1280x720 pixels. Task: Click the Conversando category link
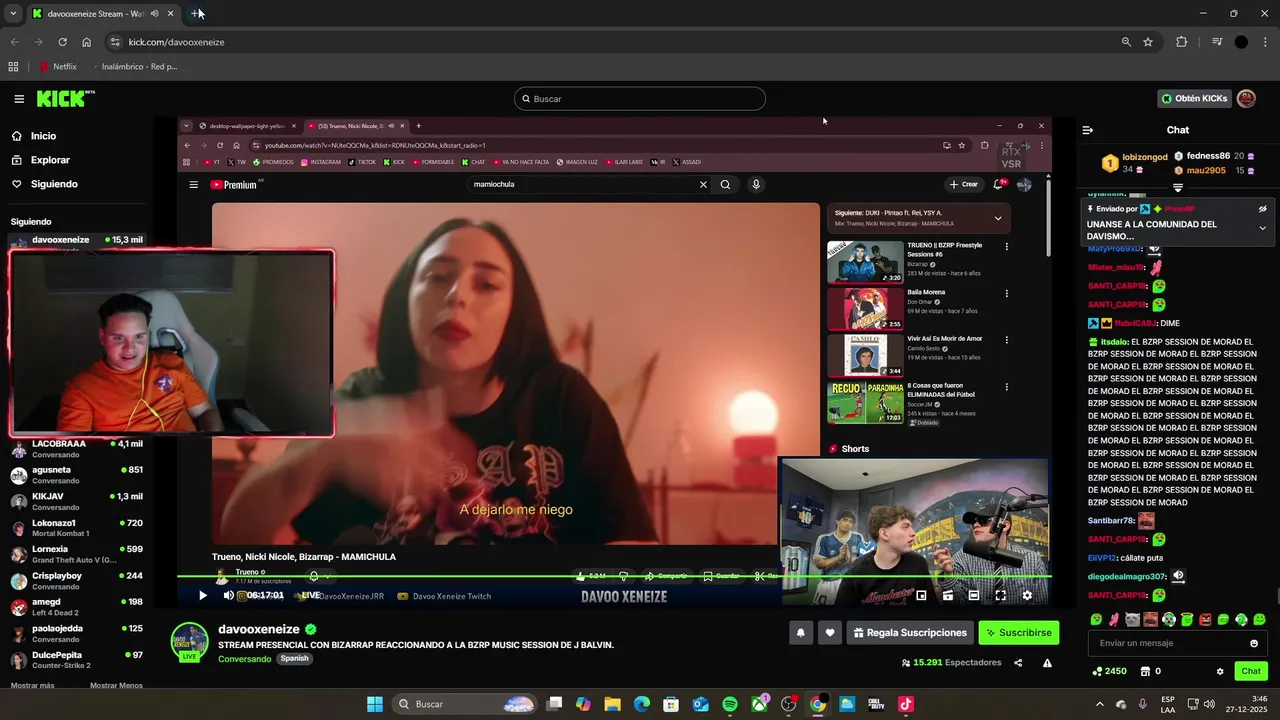click(244, 659)
